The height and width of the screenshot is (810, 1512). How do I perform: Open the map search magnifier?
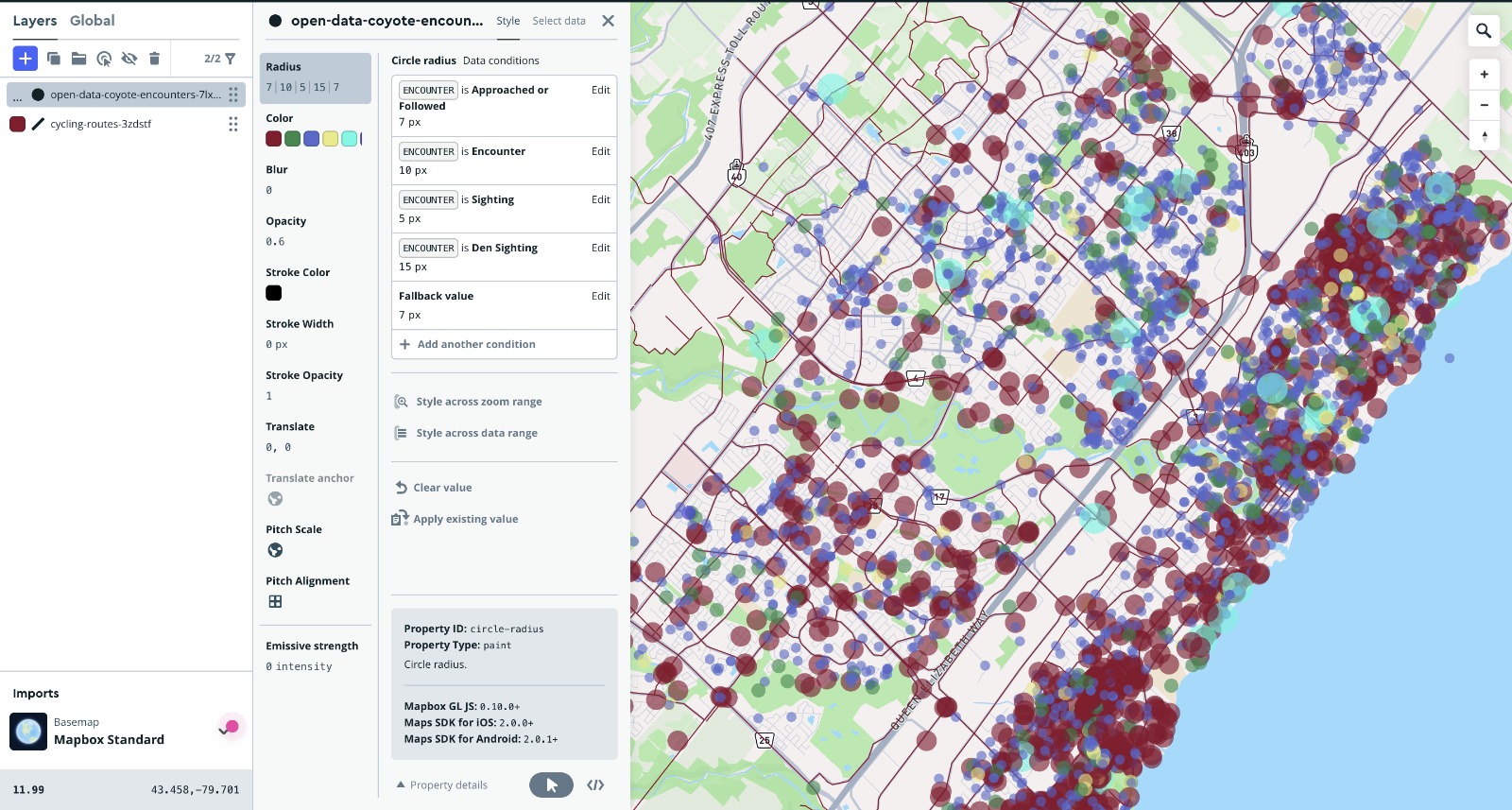click(1484, 31)
